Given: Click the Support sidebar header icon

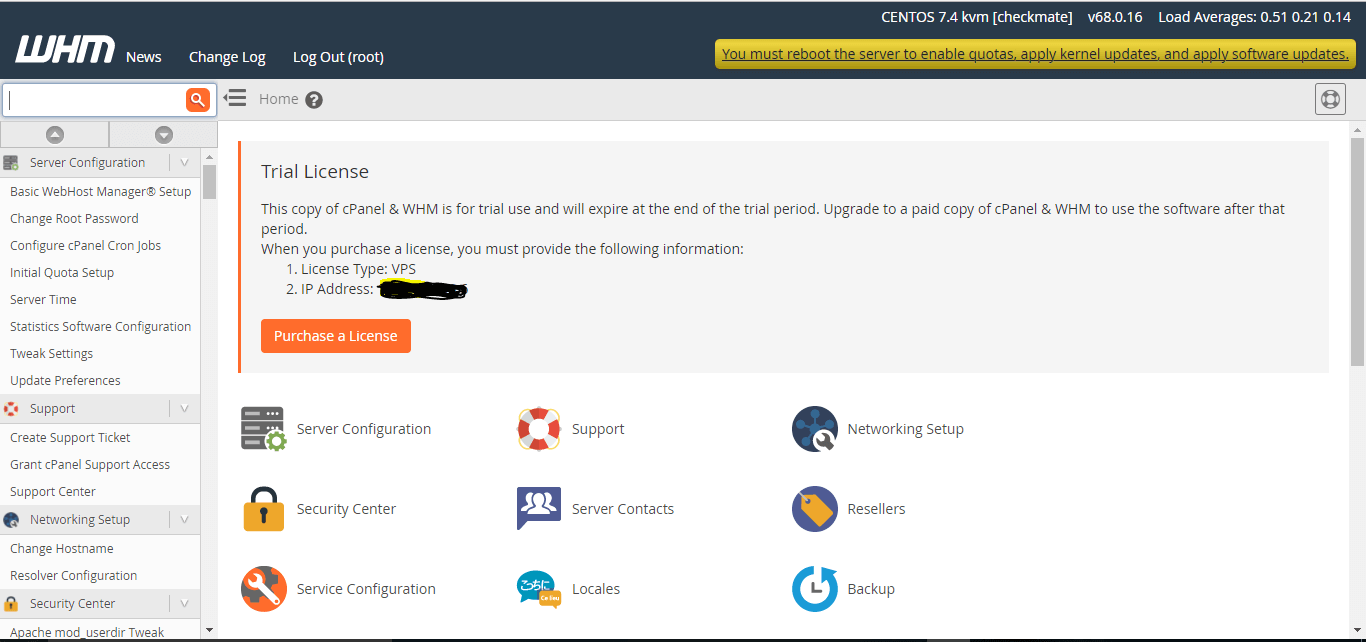Looking at the screenshot, I should point(11,409).
